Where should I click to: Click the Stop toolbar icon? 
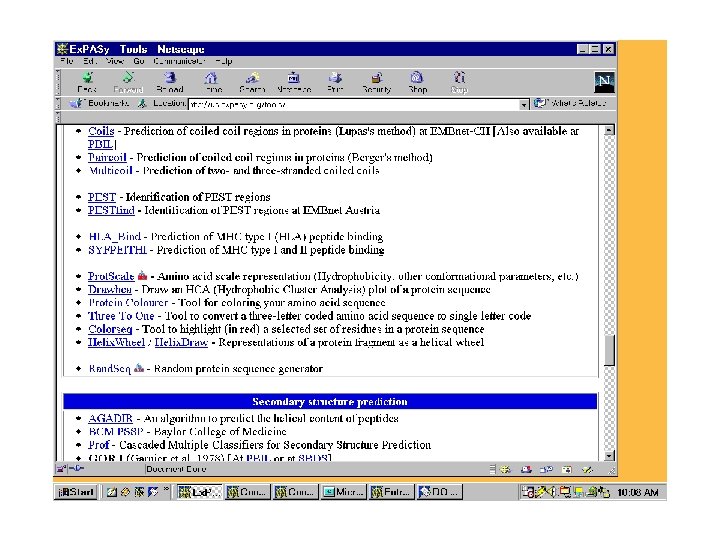459,82
